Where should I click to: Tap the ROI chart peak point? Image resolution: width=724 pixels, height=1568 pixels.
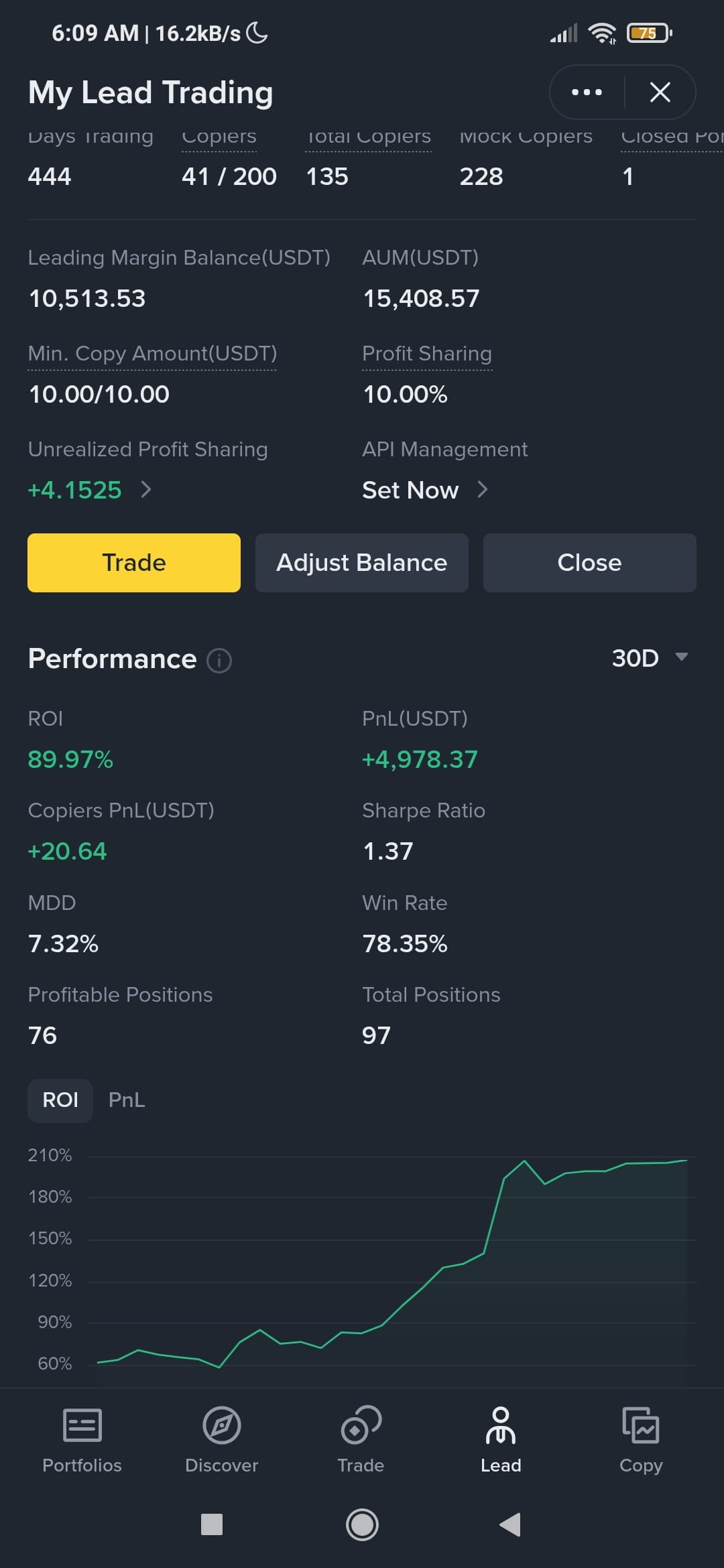tap(524, 1161)
